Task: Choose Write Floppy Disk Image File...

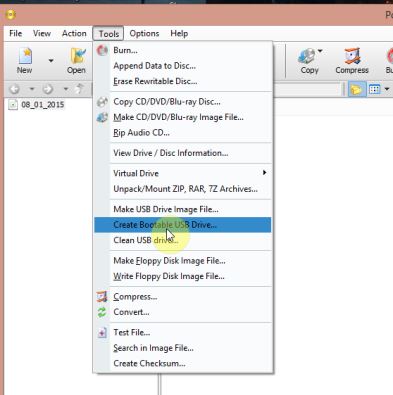Action: (x=183, y=276)
